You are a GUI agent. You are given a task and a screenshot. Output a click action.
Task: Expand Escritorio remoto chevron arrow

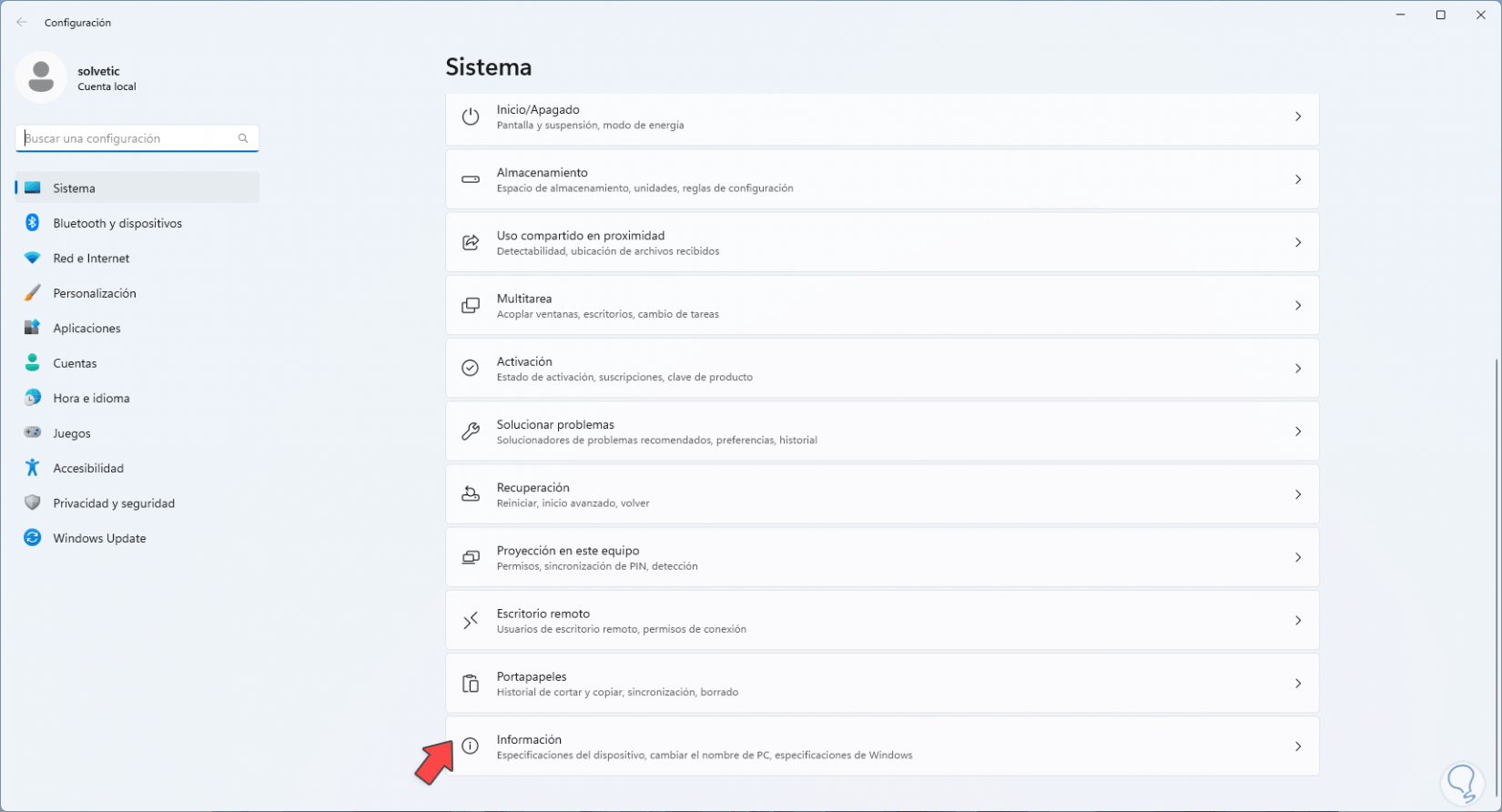tap(1298, 621)
